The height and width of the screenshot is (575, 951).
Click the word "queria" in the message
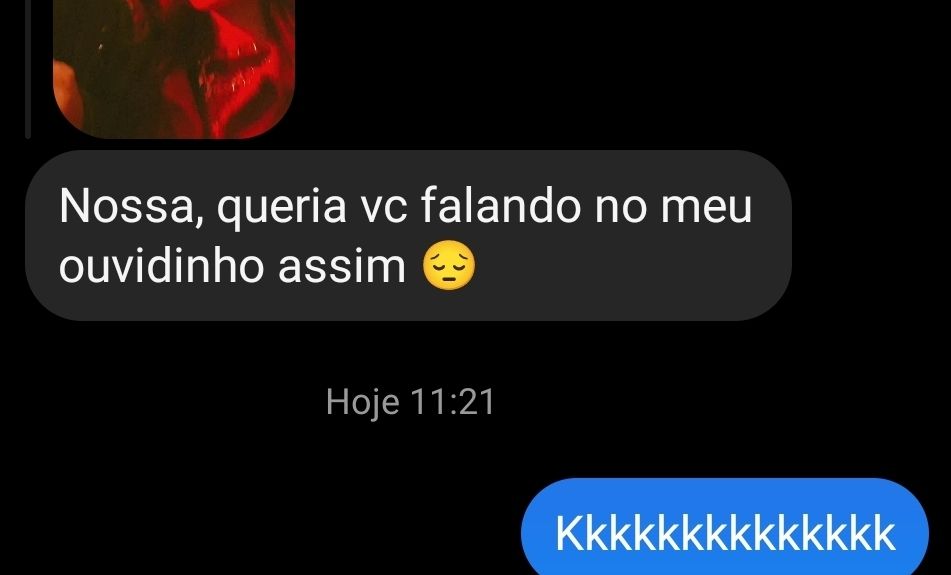point(281,207)
